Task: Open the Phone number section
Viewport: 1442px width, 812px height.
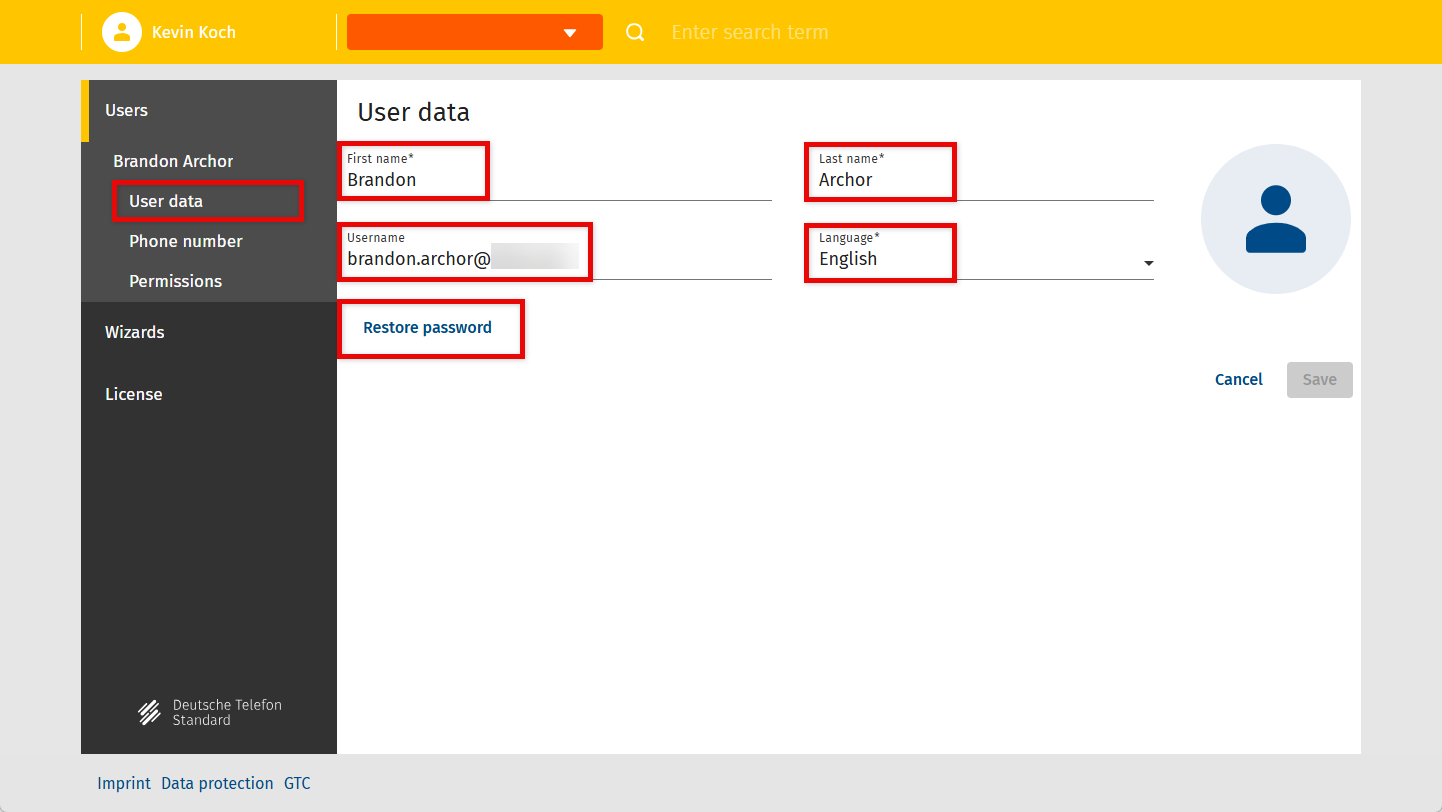Action: coord(186,241)
